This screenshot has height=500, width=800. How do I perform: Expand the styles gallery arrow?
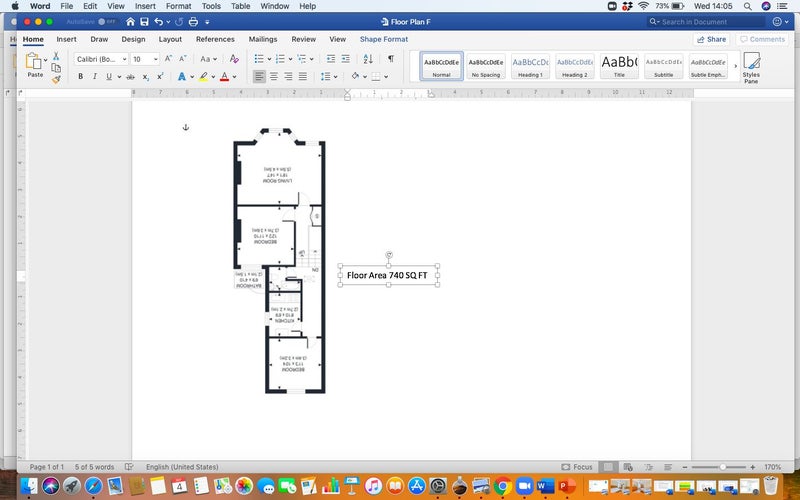(x=735, y=66)
